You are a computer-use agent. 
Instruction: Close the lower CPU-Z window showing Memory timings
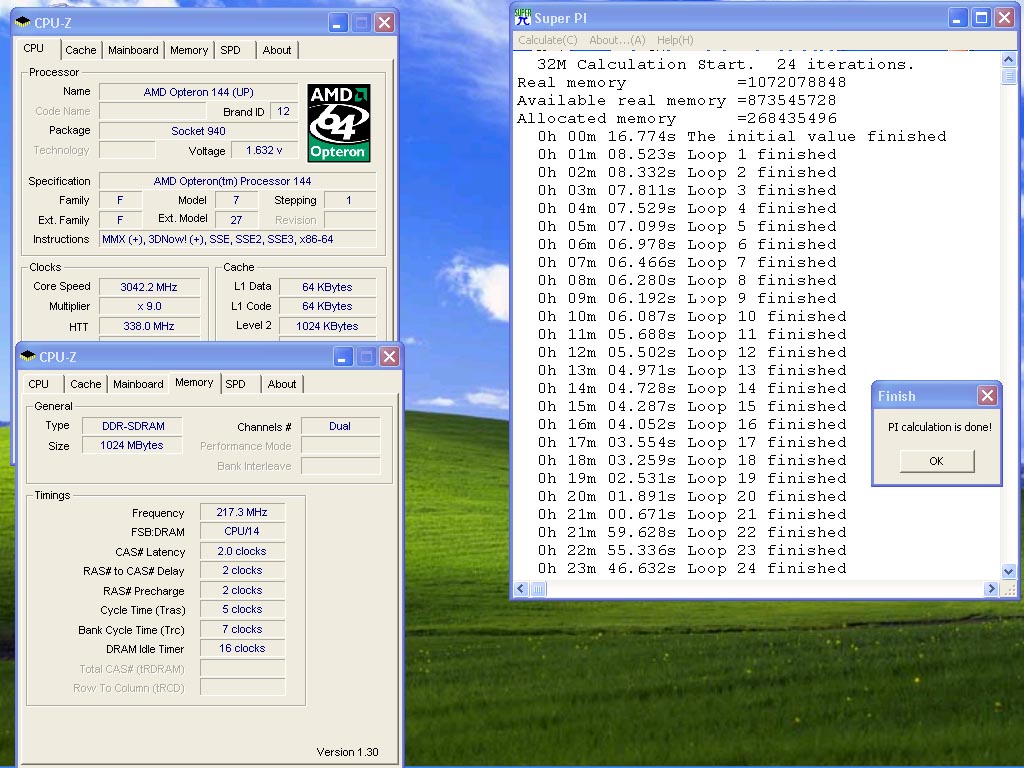point(390,356)
